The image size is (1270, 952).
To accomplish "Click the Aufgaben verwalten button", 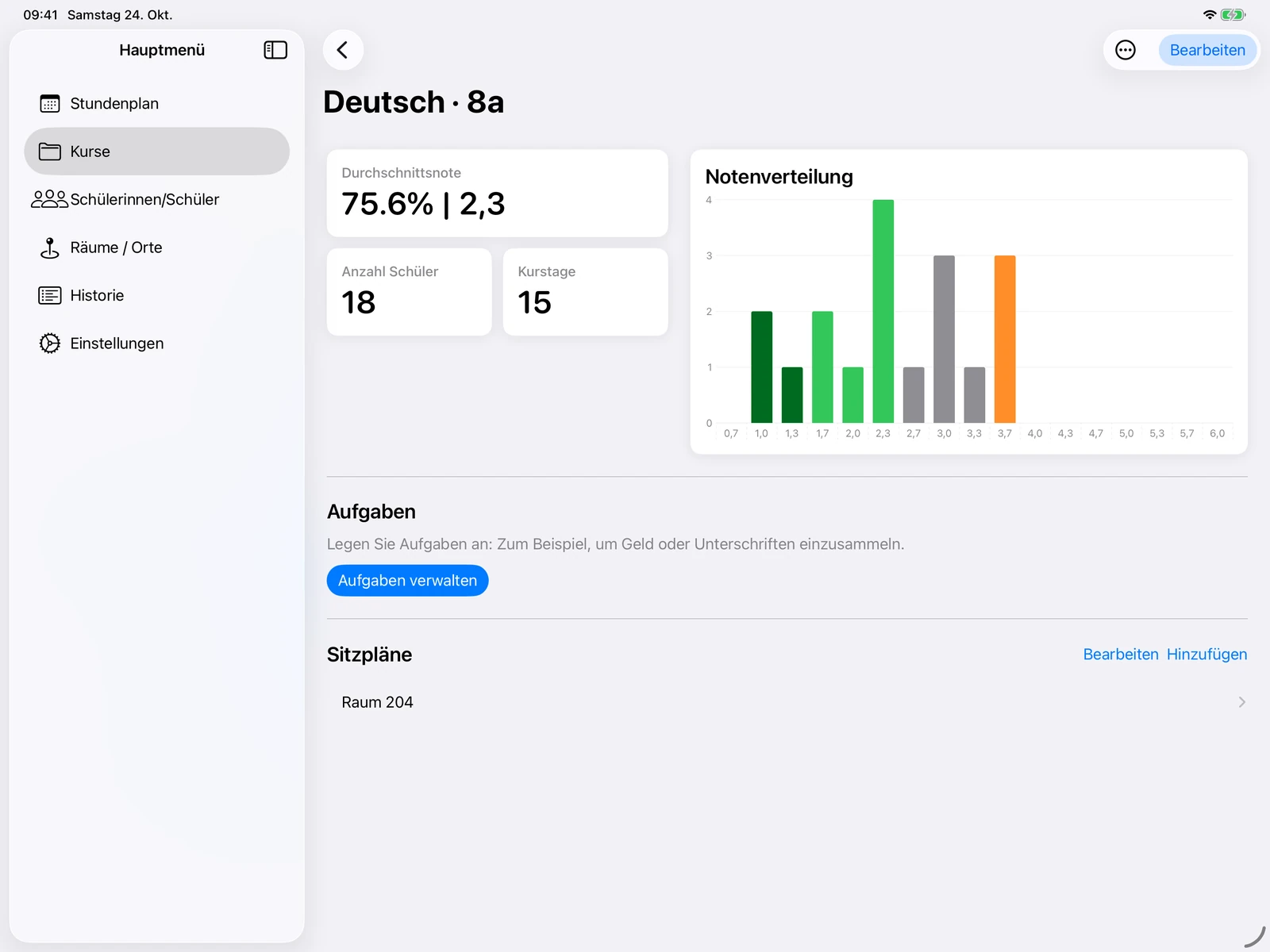I will tap(407, 581).
